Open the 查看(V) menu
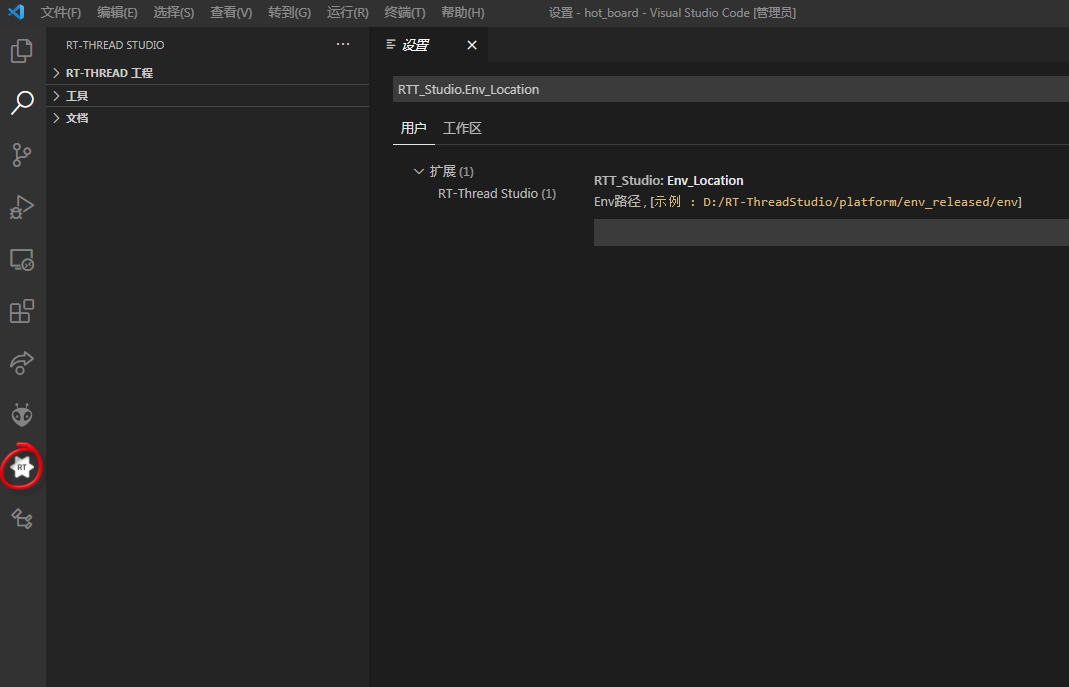This screenshot has width=1069, height=687. pos(231,12)
